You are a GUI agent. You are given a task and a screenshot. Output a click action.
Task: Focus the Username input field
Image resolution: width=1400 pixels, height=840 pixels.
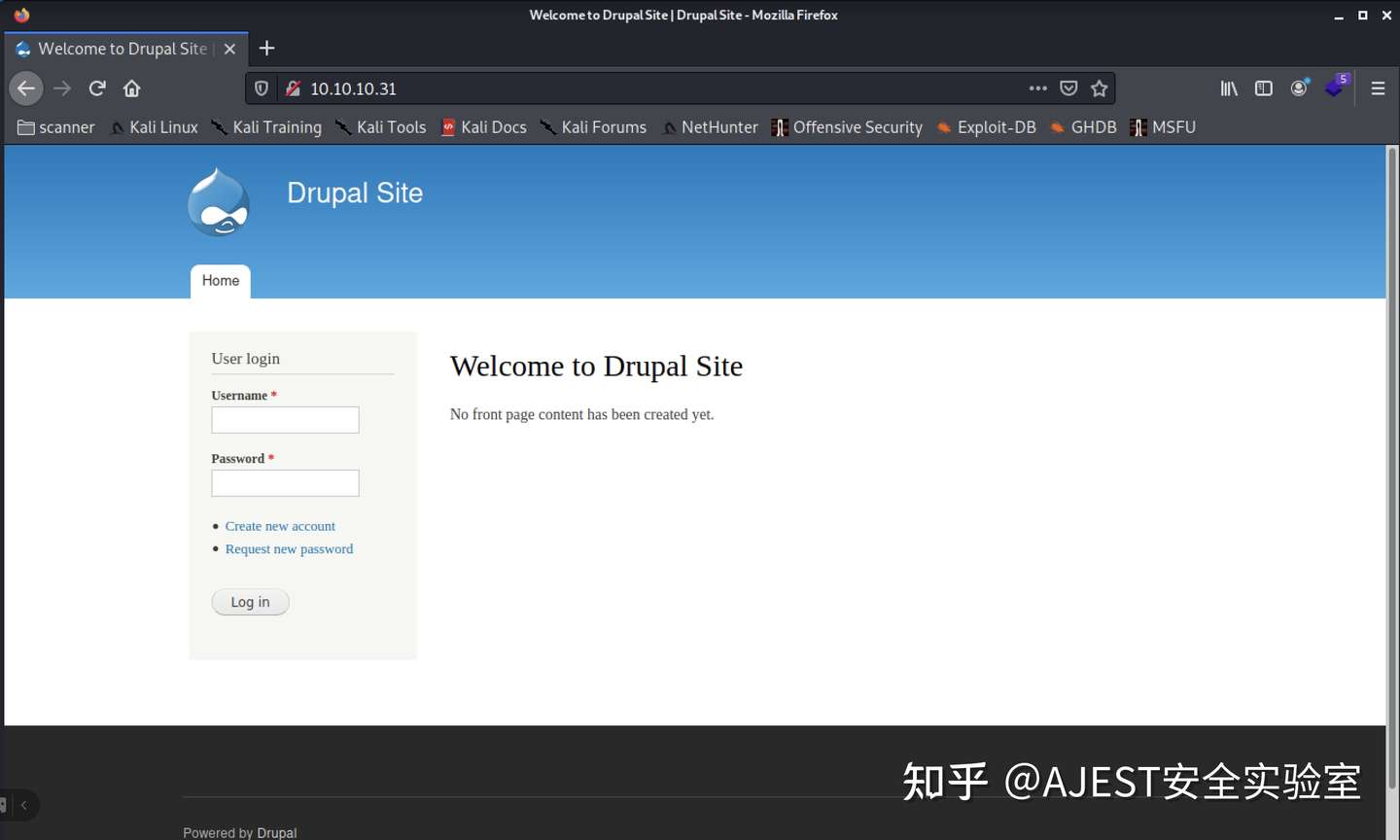[285, 420]
